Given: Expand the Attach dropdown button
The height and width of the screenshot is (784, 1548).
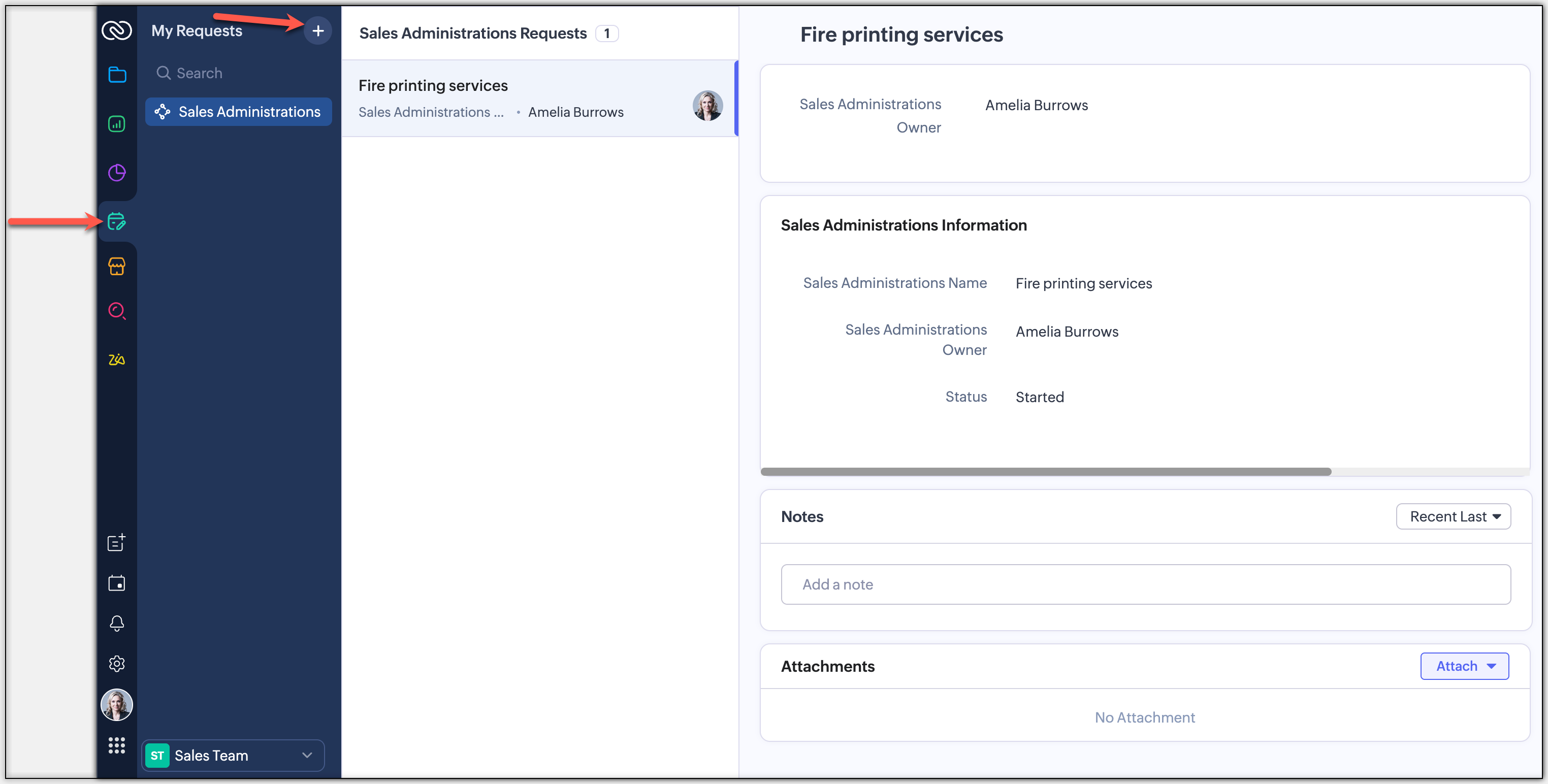Looking at the screenshot, I should (x=1464, y=666).
